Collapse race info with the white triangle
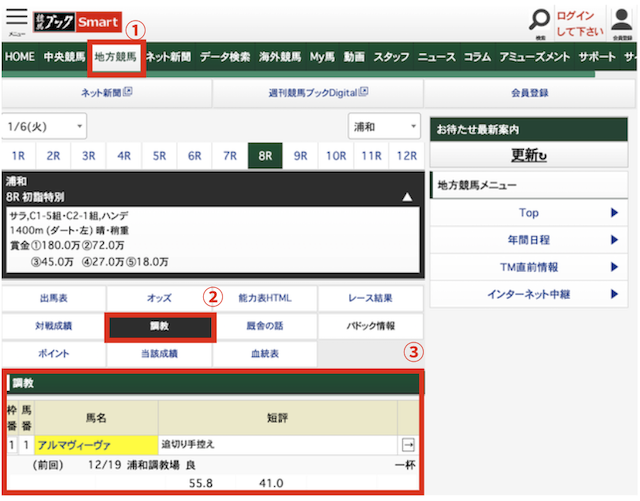This screenshot has width=640, height=501. point(407,197)
